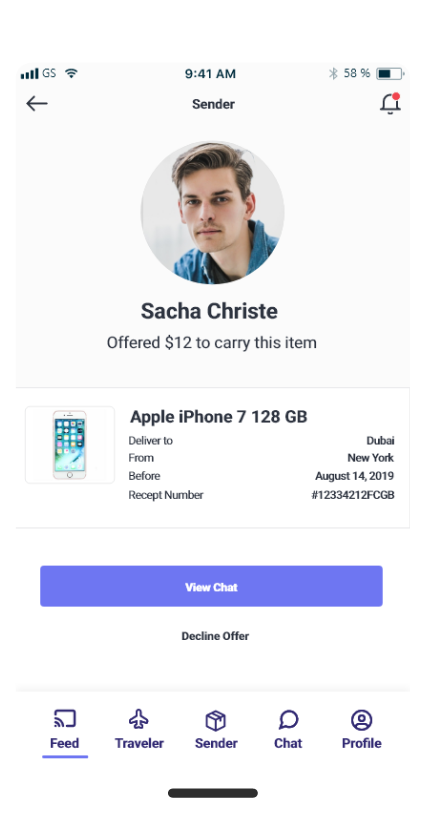This screenshot has height=820, width=427.
Task: Select the Feed cast icon
Action: point(65,719)
